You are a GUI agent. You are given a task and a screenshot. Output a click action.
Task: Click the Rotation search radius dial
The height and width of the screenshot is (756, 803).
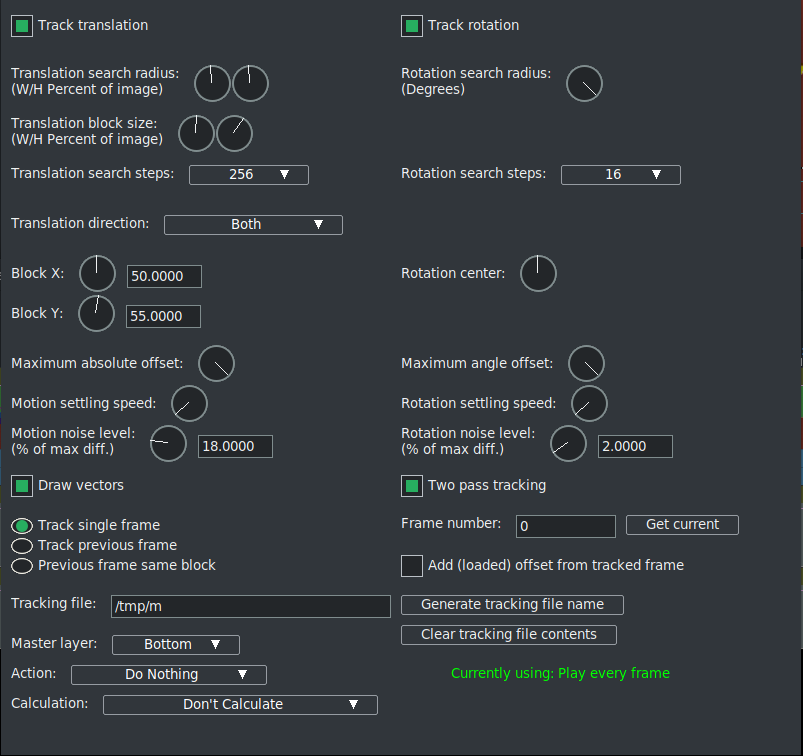[x=585, y=85]
